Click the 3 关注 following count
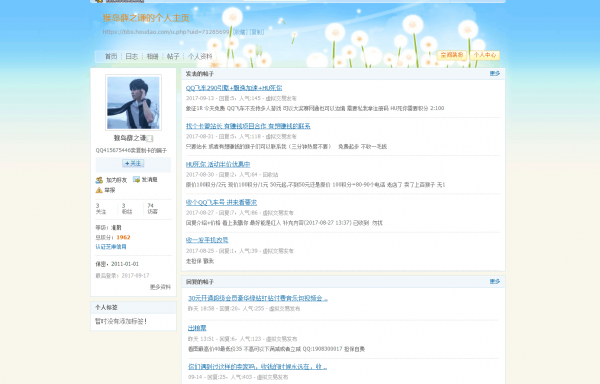 [x=101, y=208]
